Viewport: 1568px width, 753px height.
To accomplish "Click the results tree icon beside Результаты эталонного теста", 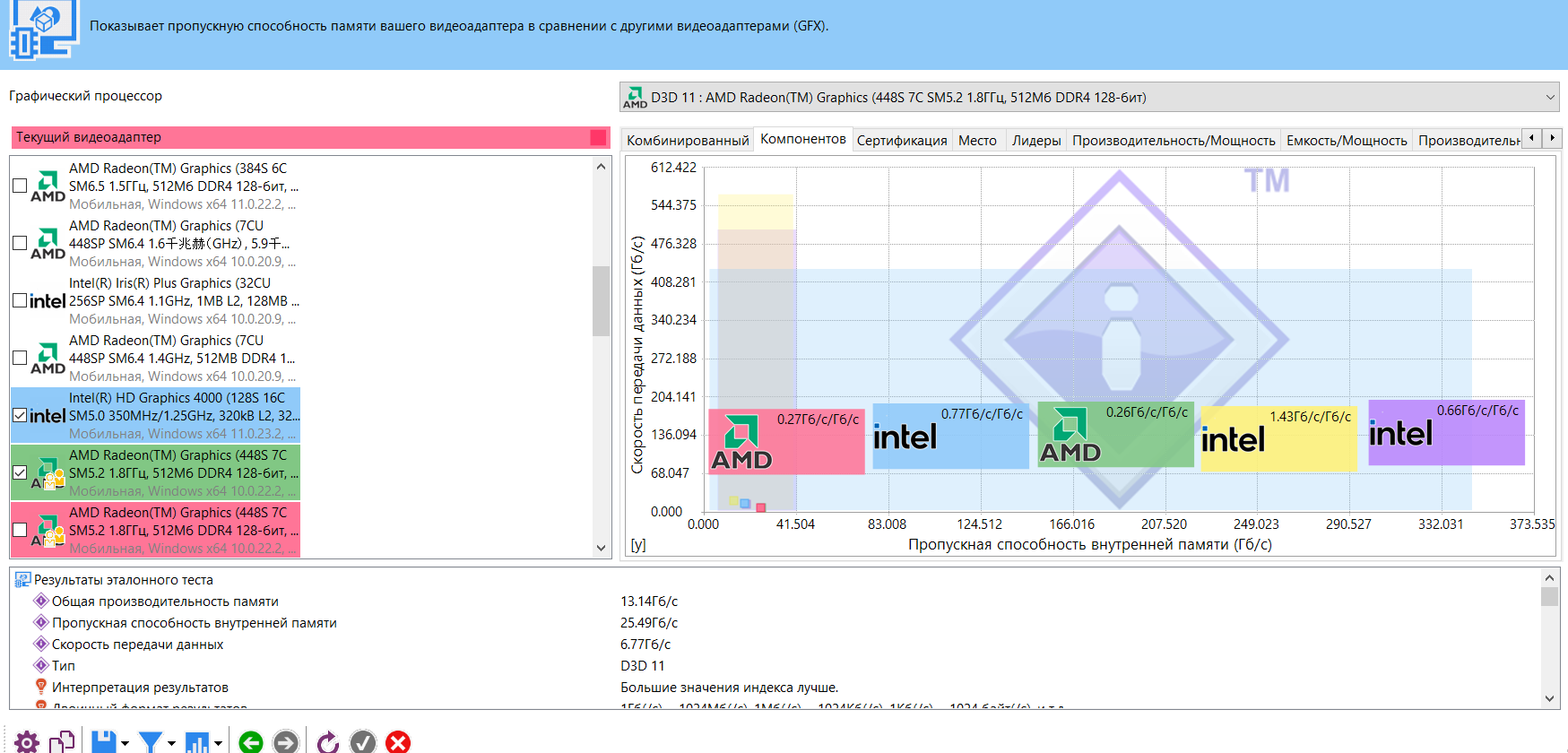I will pos(22,580).
